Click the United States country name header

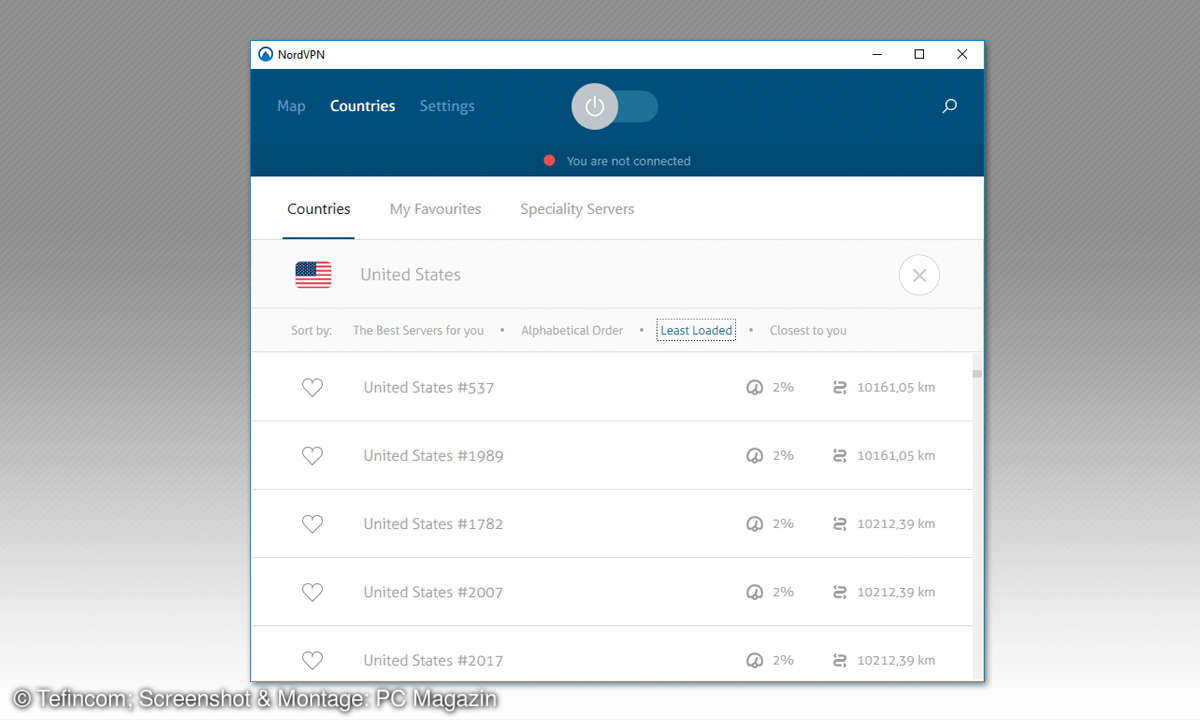pos(410,275)
